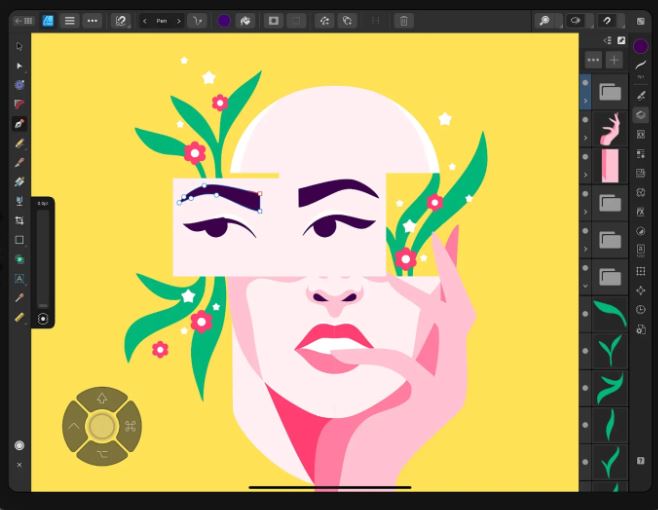Hide the pink rectangle layer

(585, 157)
